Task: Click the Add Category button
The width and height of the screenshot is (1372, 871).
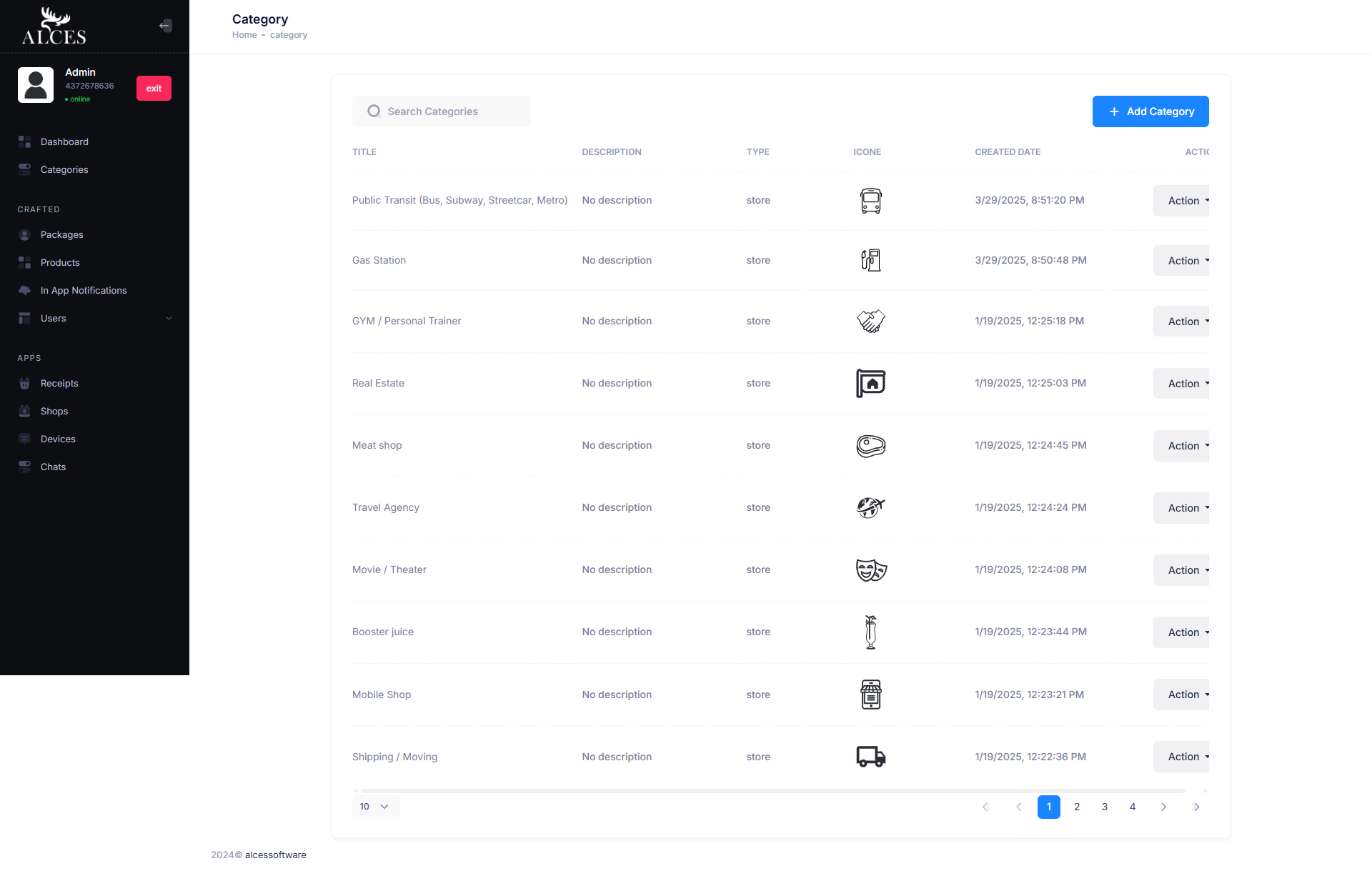Action: pos(1150,111)
